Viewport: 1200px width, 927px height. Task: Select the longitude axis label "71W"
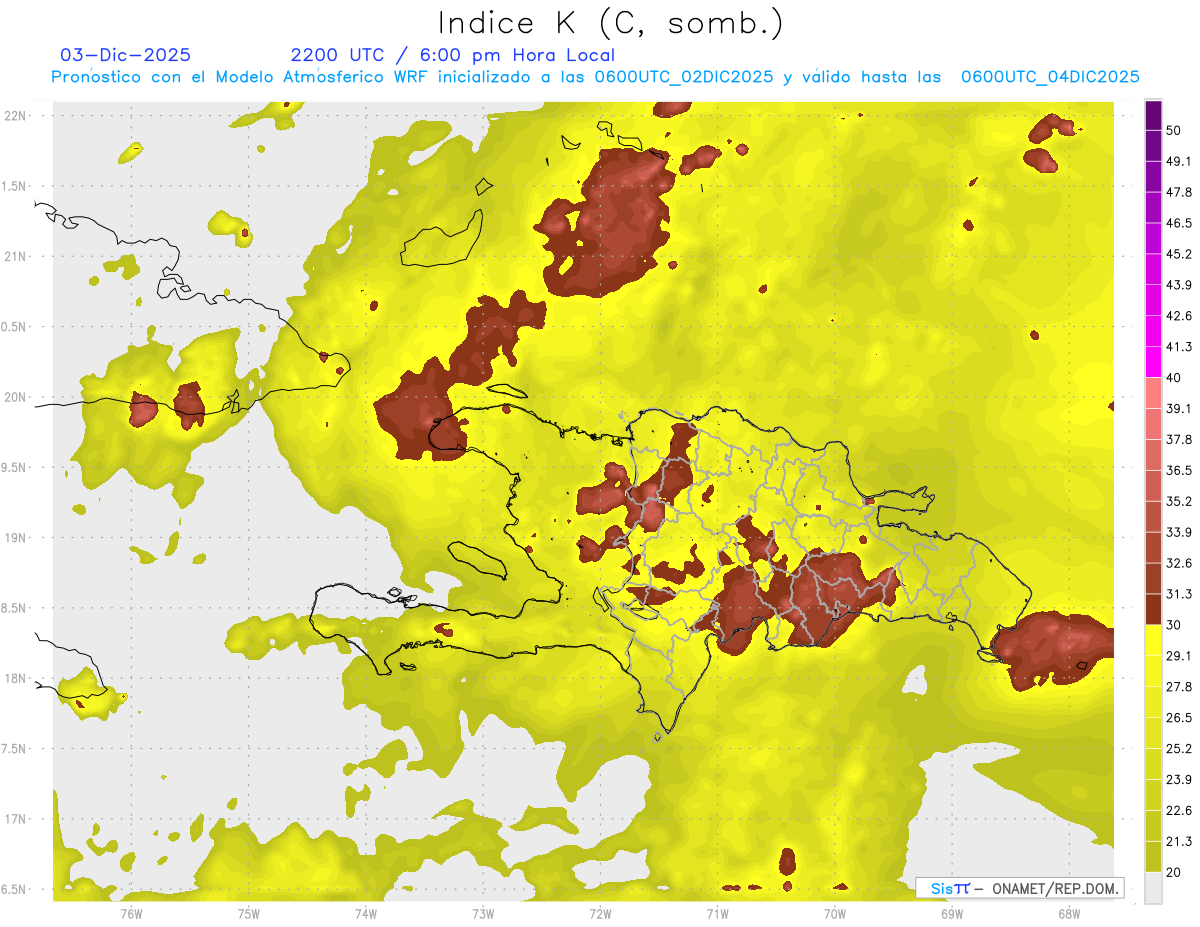click(x=717, y=913)
